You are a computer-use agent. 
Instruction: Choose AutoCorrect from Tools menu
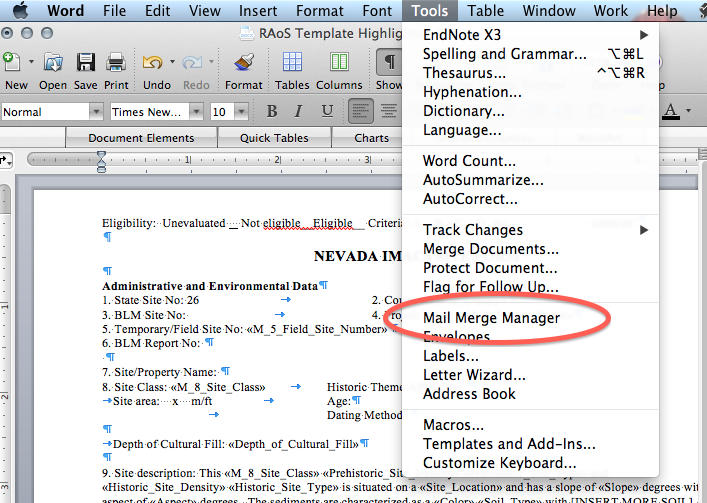(530, 199)
